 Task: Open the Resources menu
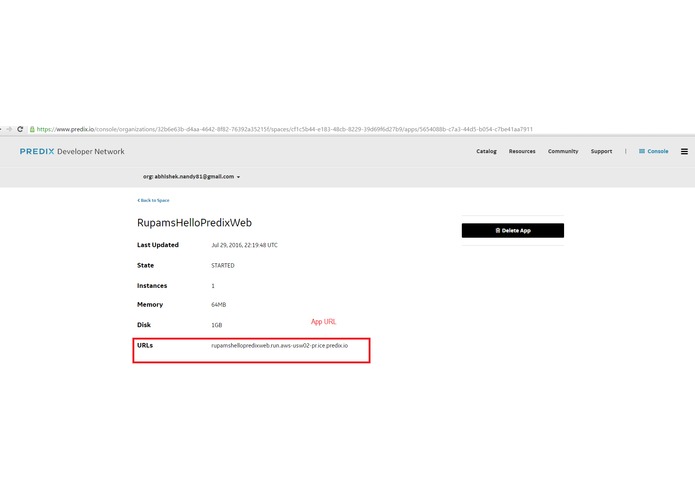coord(522,151)
